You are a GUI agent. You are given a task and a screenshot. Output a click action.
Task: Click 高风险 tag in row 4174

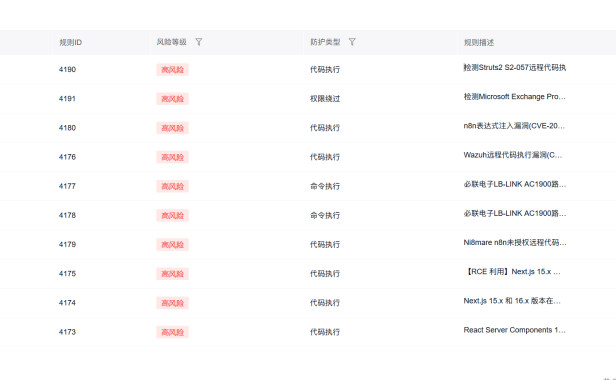(172, 303)
